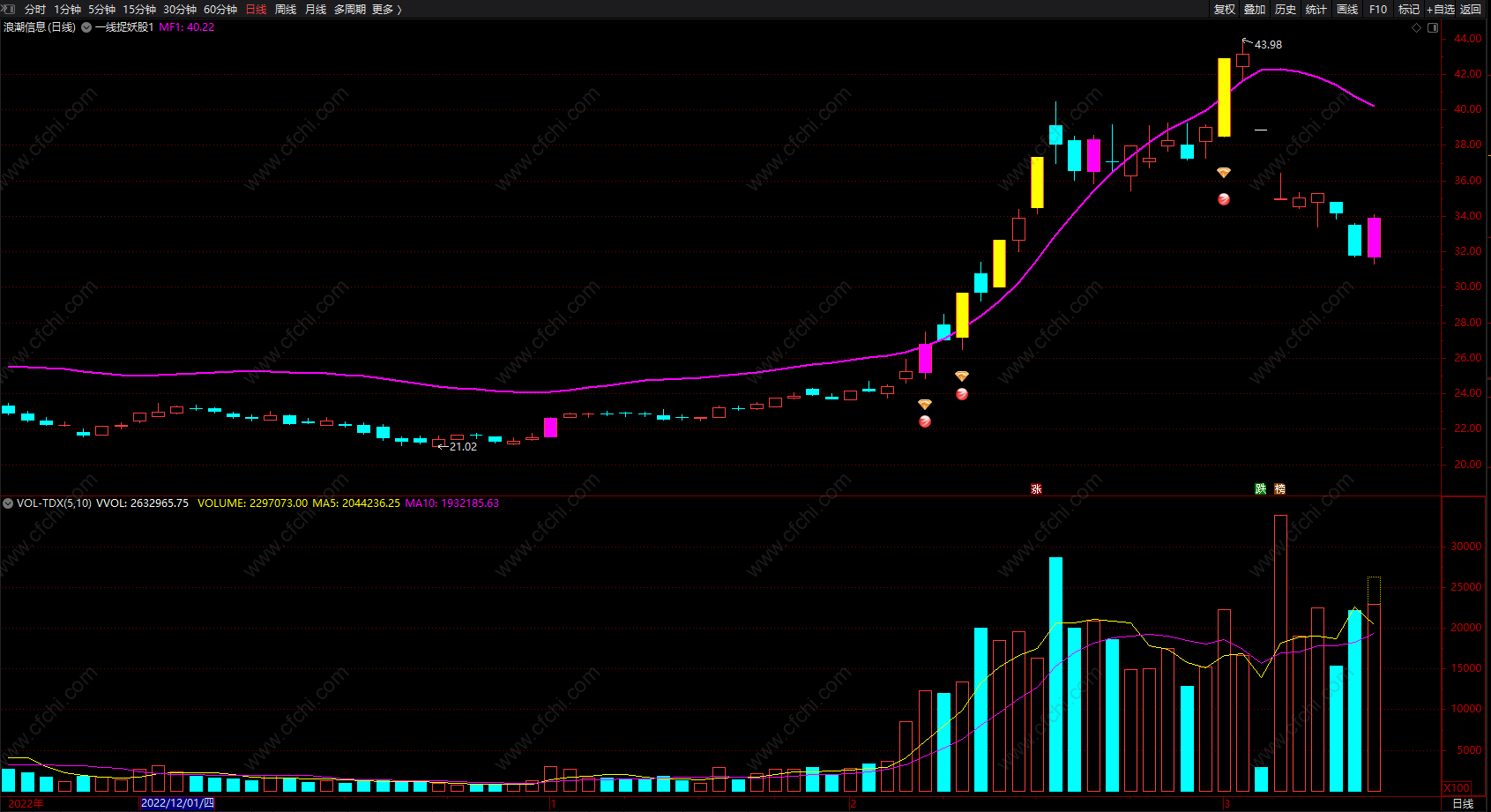The height and width of the screenshot is (812, 1491).
Task: Expand the 一线捉妖股1 indicator dropdown arrow
Action: coord(86,27)
